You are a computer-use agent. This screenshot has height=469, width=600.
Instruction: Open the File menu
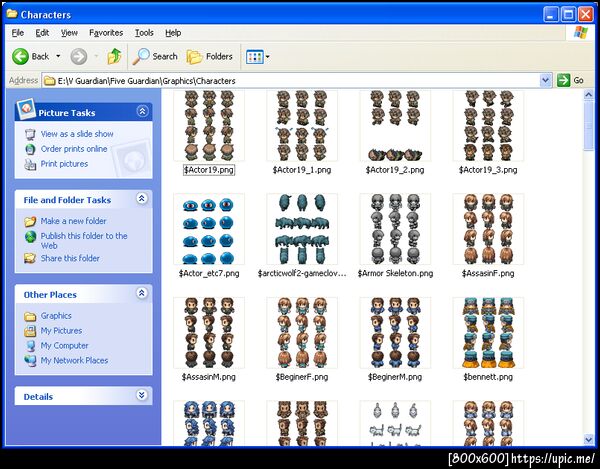(18, 33)
